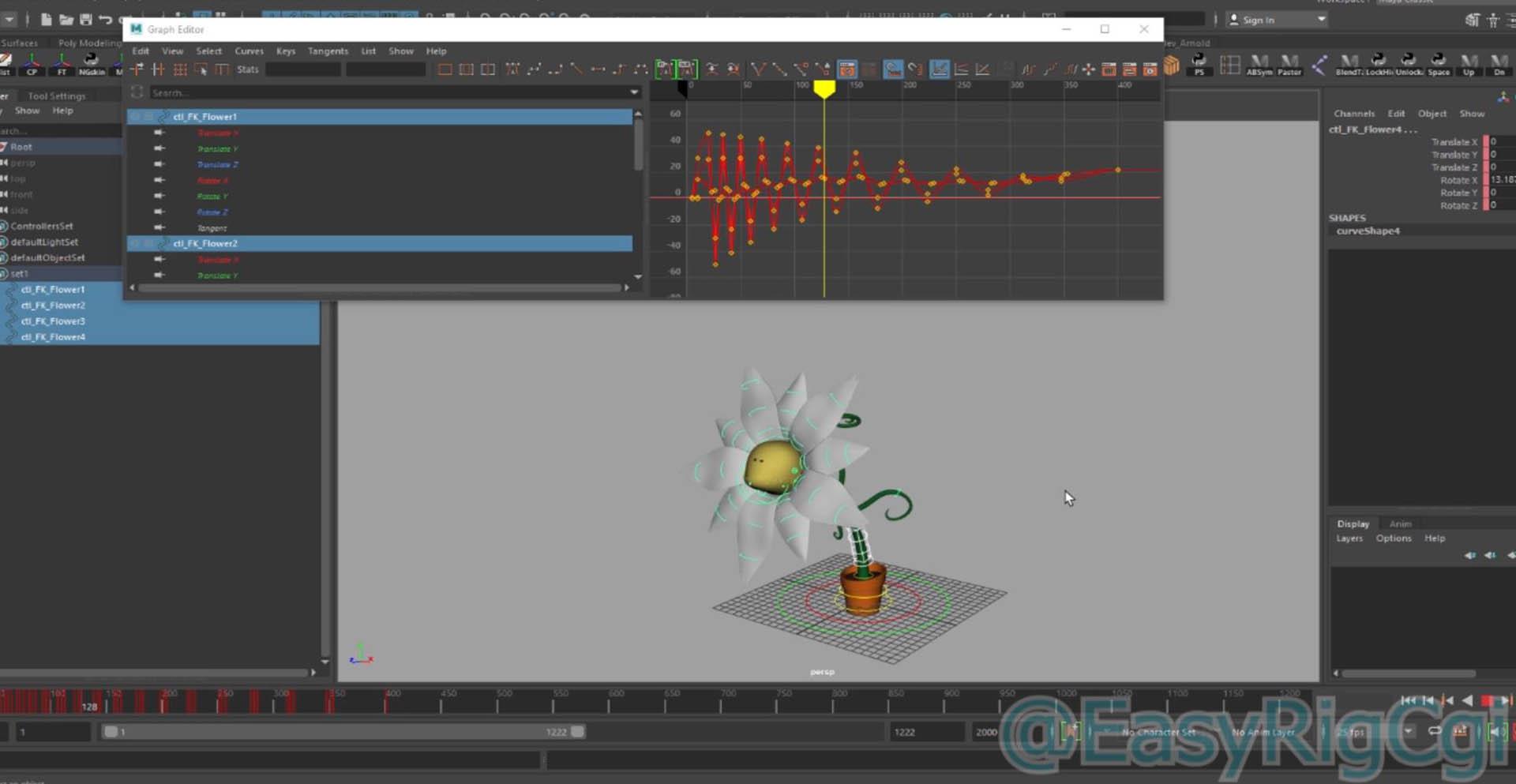1516x784 pixels.
Task: Open the frame rate fps dropdown
Action: (x=1408, y=732)
